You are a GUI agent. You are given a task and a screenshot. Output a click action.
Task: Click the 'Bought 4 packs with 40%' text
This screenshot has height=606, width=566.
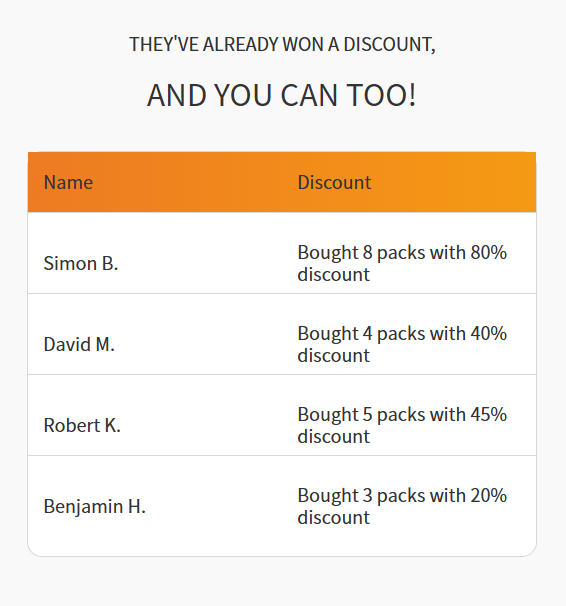(402, 334)
